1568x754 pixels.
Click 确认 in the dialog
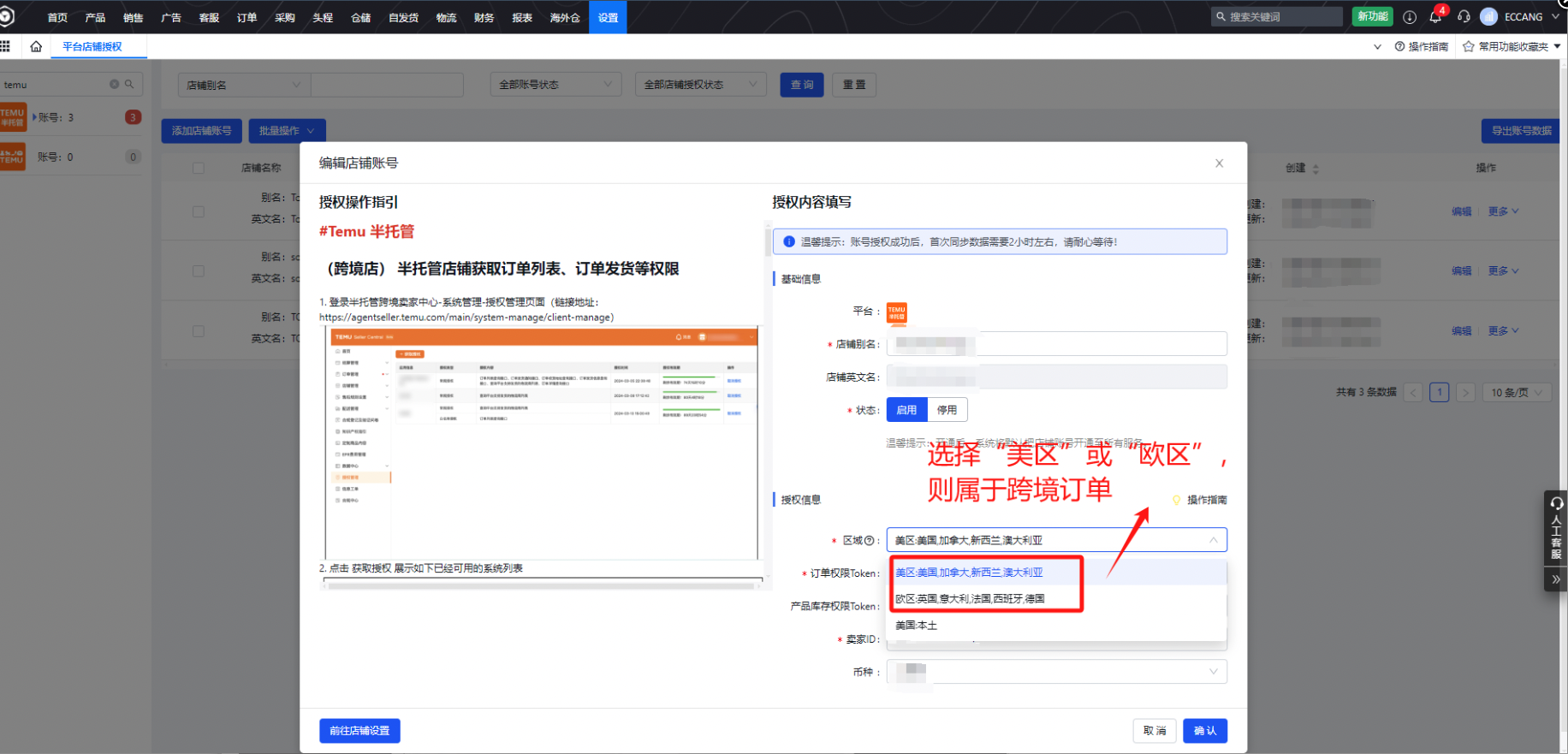1205,731
